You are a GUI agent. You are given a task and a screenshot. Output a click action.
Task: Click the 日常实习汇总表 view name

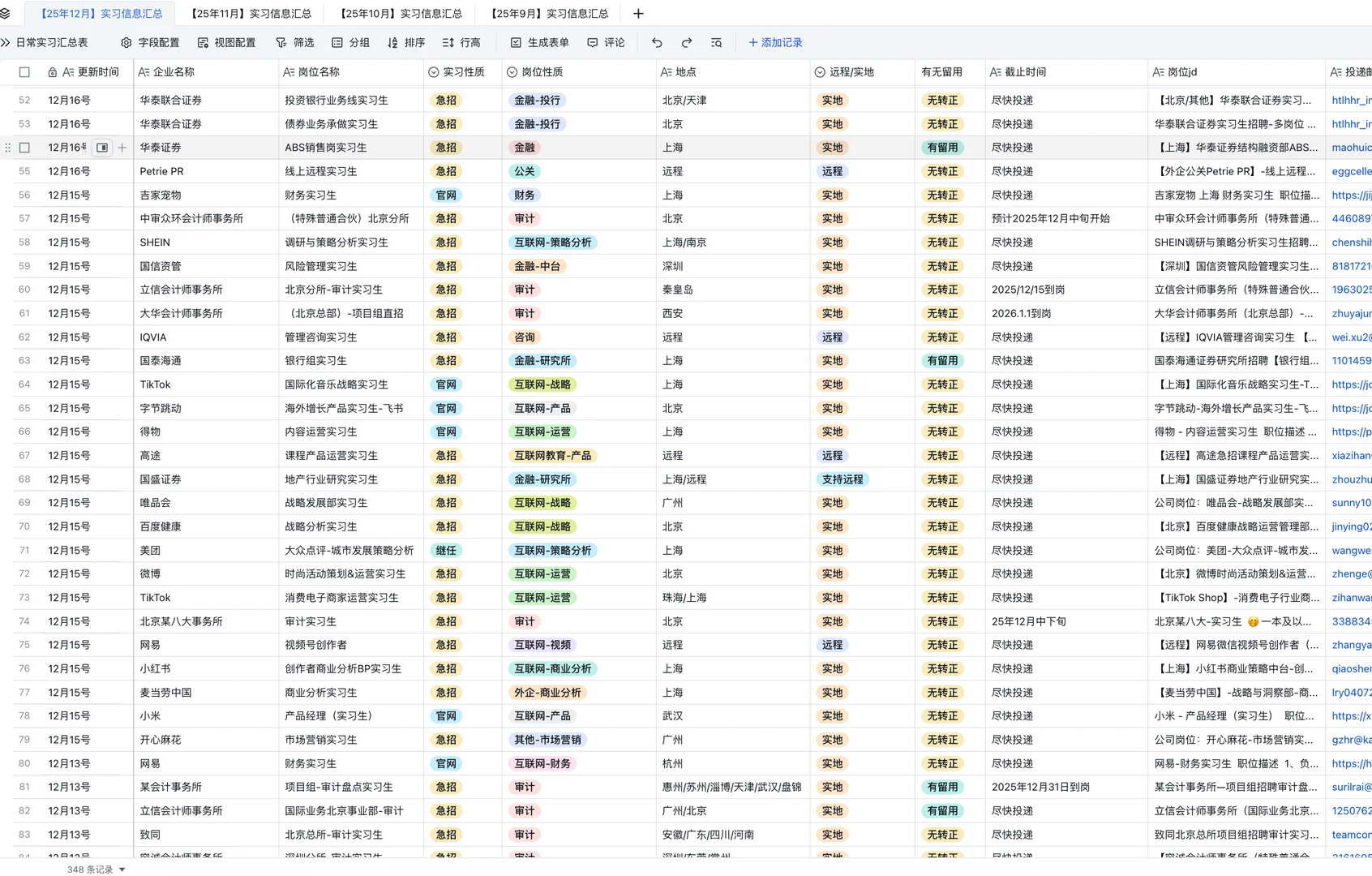pos(52,43)
